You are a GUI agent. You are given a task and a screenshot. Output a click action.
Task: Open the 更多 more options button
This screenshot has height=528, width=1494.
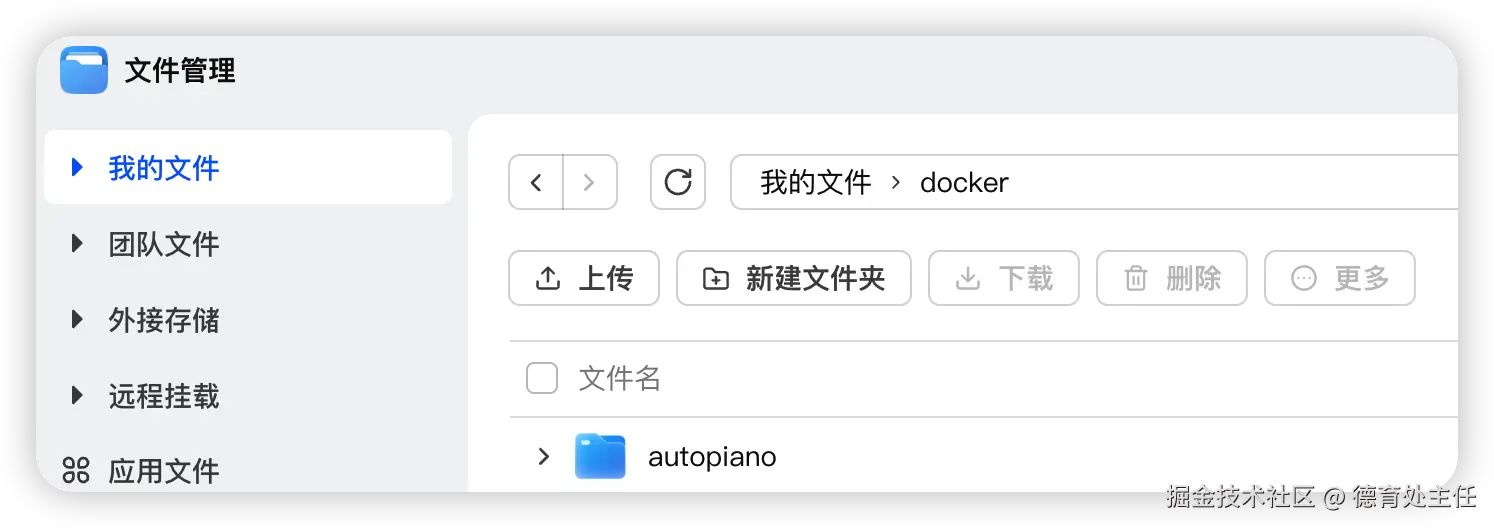coord(1340,278)
